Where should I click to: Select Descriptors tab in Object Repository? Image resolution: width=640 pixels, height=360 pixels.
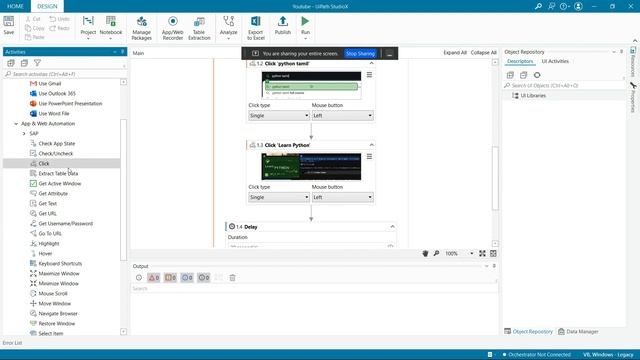(520, 61)
